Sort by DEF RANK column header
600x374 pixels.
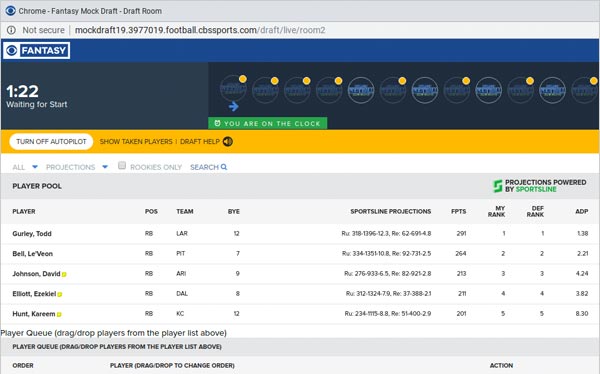pyautogui.click(x=535, y=211)
